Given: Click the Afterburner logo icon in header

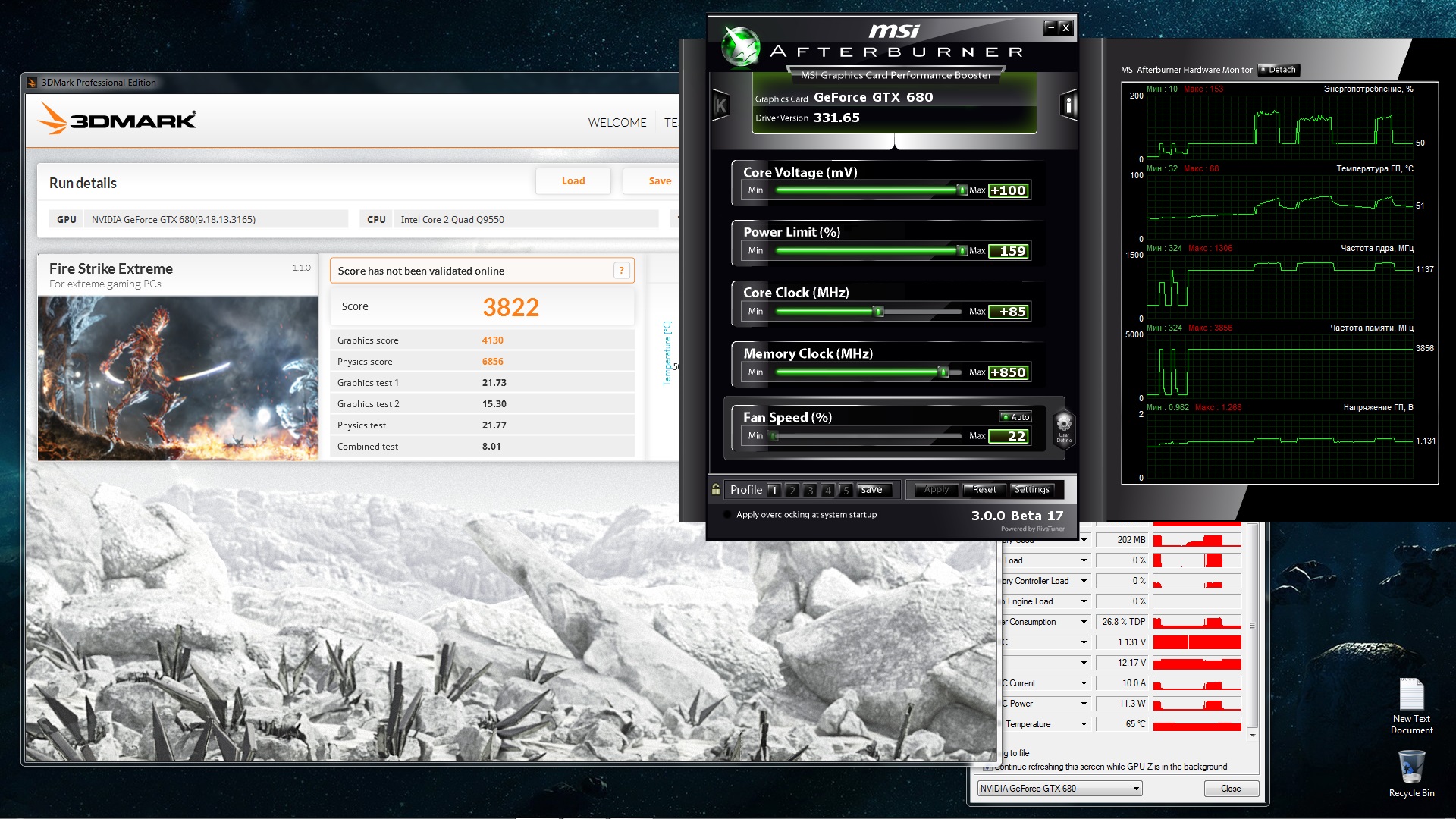Looking at the screenshot, I should 739,46.
